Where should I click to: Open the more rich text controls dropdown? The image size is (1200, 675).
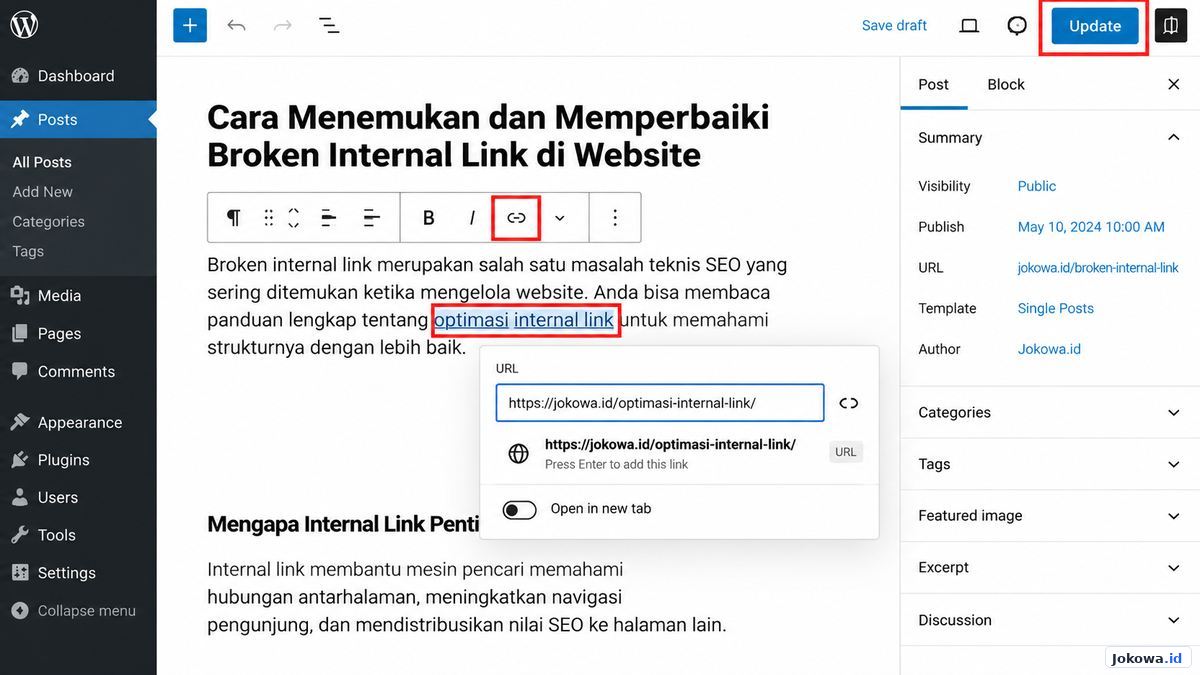point(560,218)
